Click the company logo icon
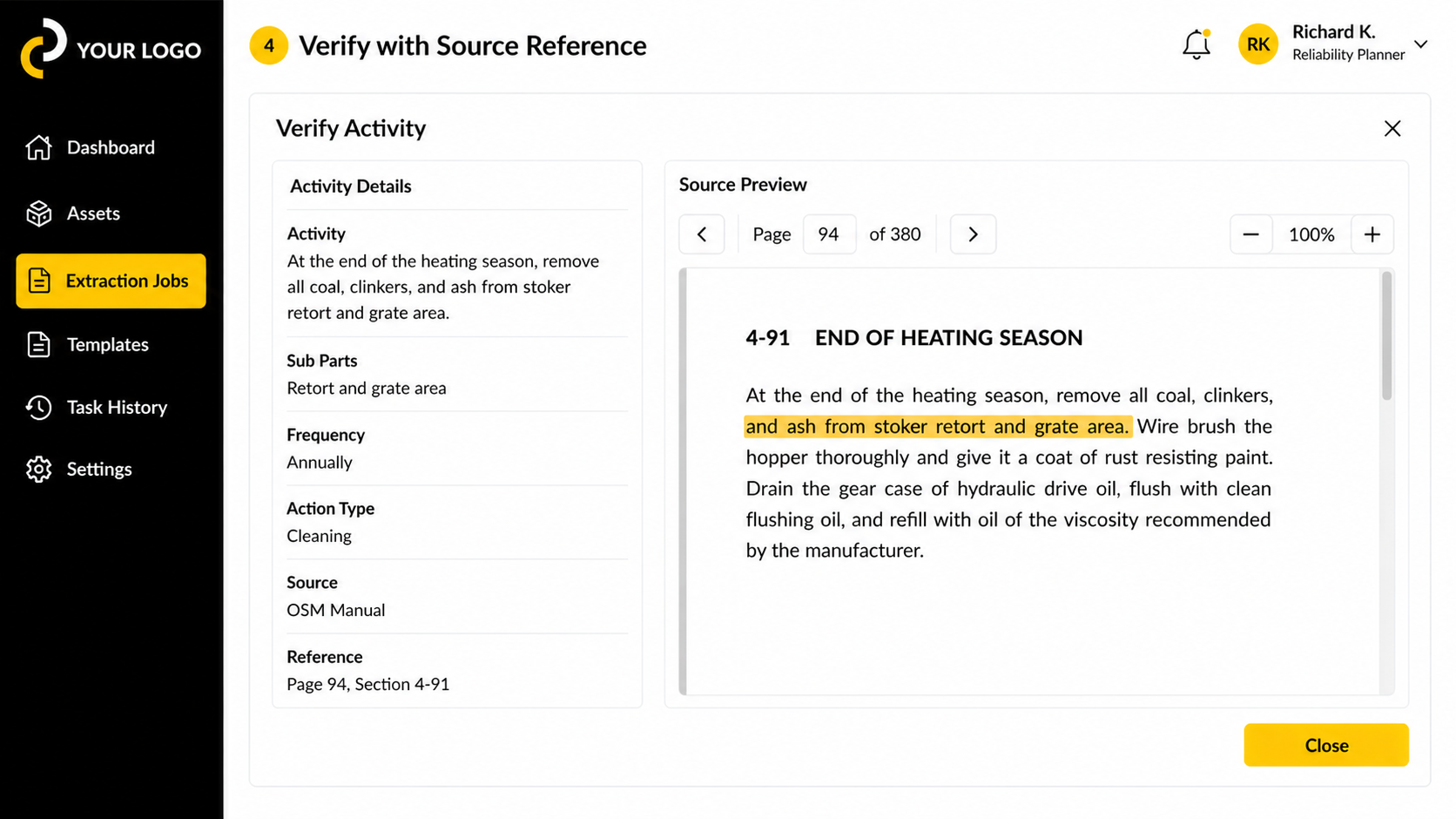The image size is (1456, 819). (x=44, y=49)
